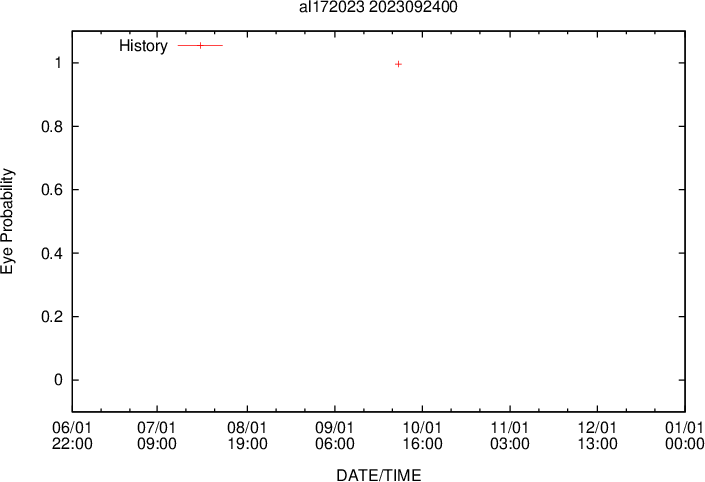This screenshot has width=705, height=482.
Task: Click the 09/01 06:00 x-axis tick label
Action: click(x=334, y=435)
